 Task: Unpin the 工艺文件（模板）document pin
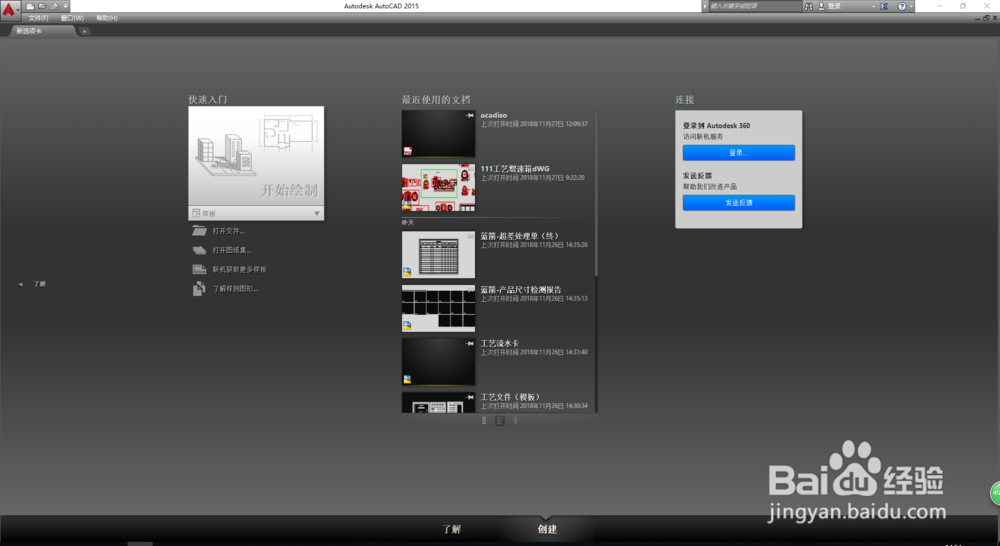(470, 397)
